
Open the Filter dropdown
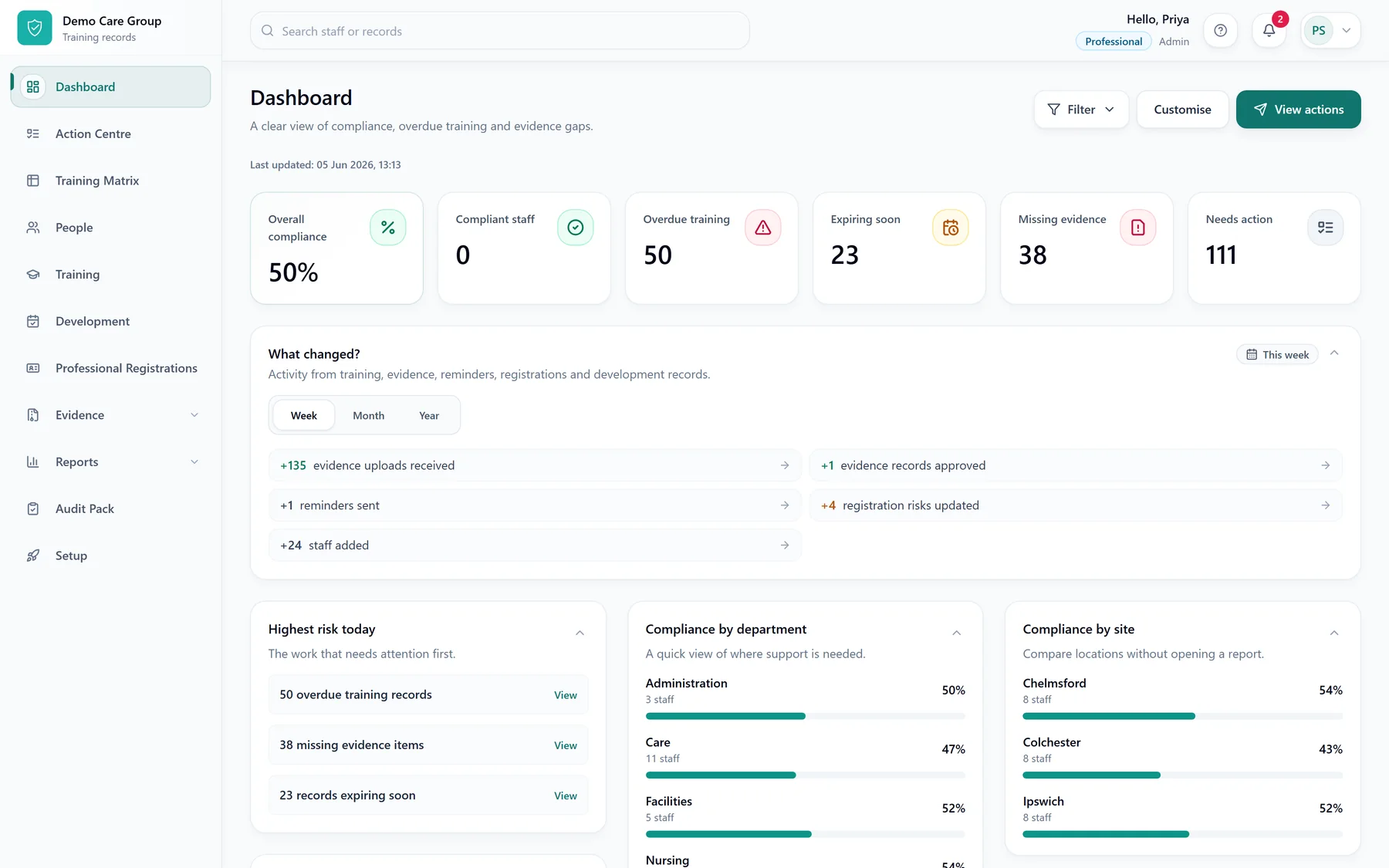tap(1081, 110)
